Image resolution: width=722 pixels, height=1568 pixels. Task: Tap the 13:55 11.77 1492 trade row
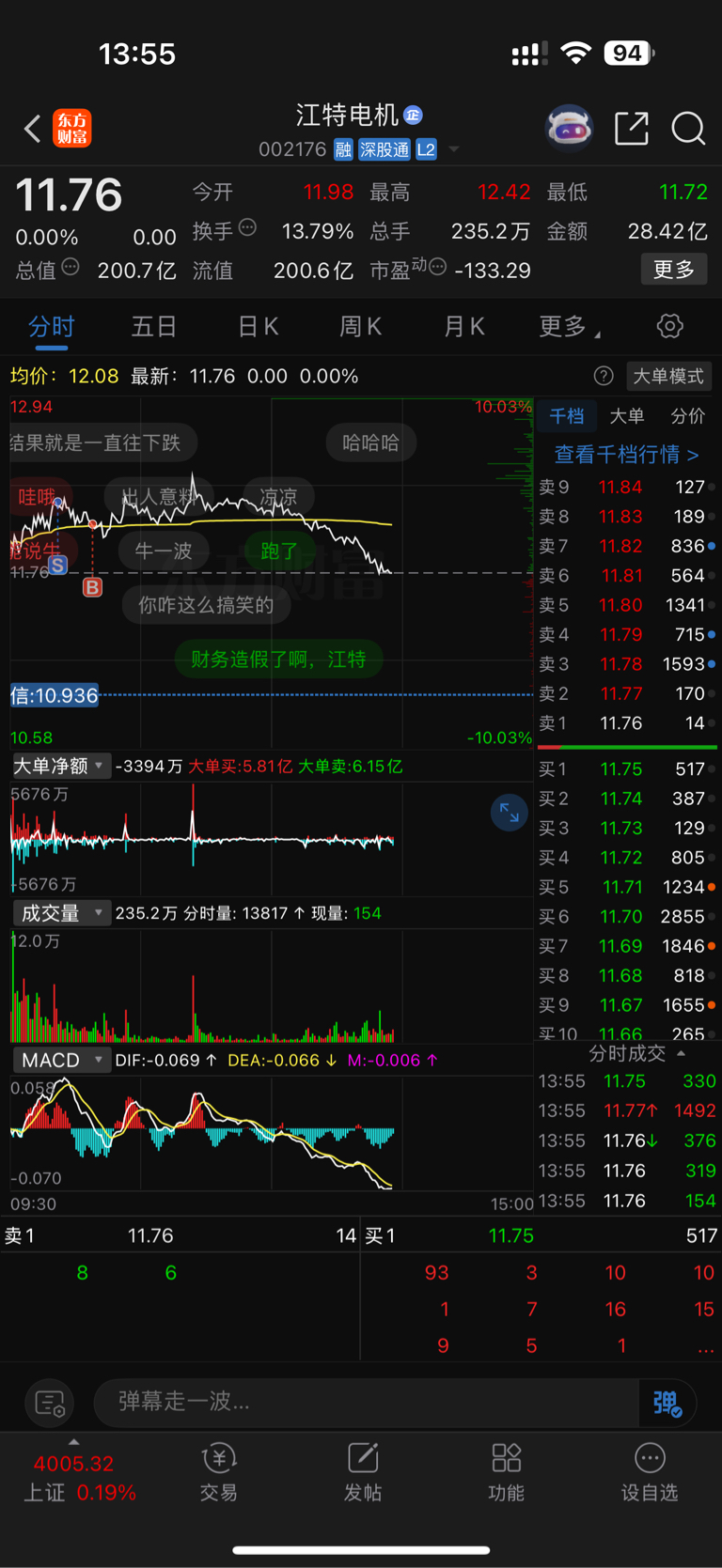(x=627, y=1110)
